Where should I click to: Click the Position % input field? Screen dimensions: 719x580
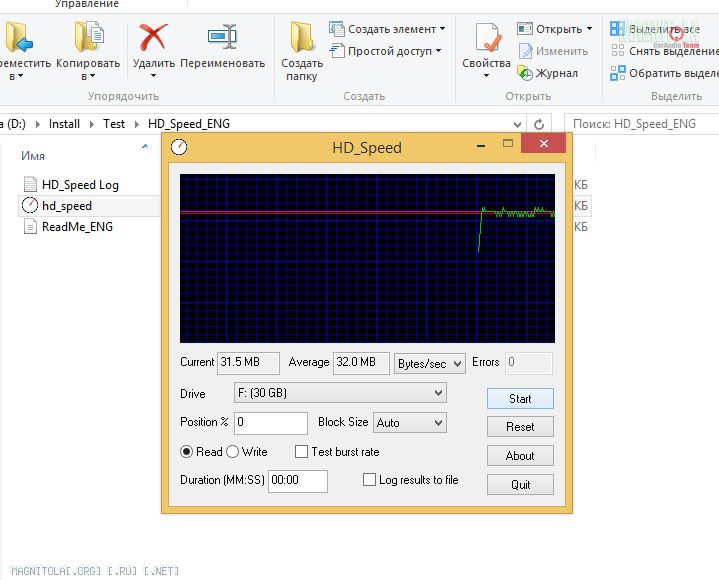(271, 423)
